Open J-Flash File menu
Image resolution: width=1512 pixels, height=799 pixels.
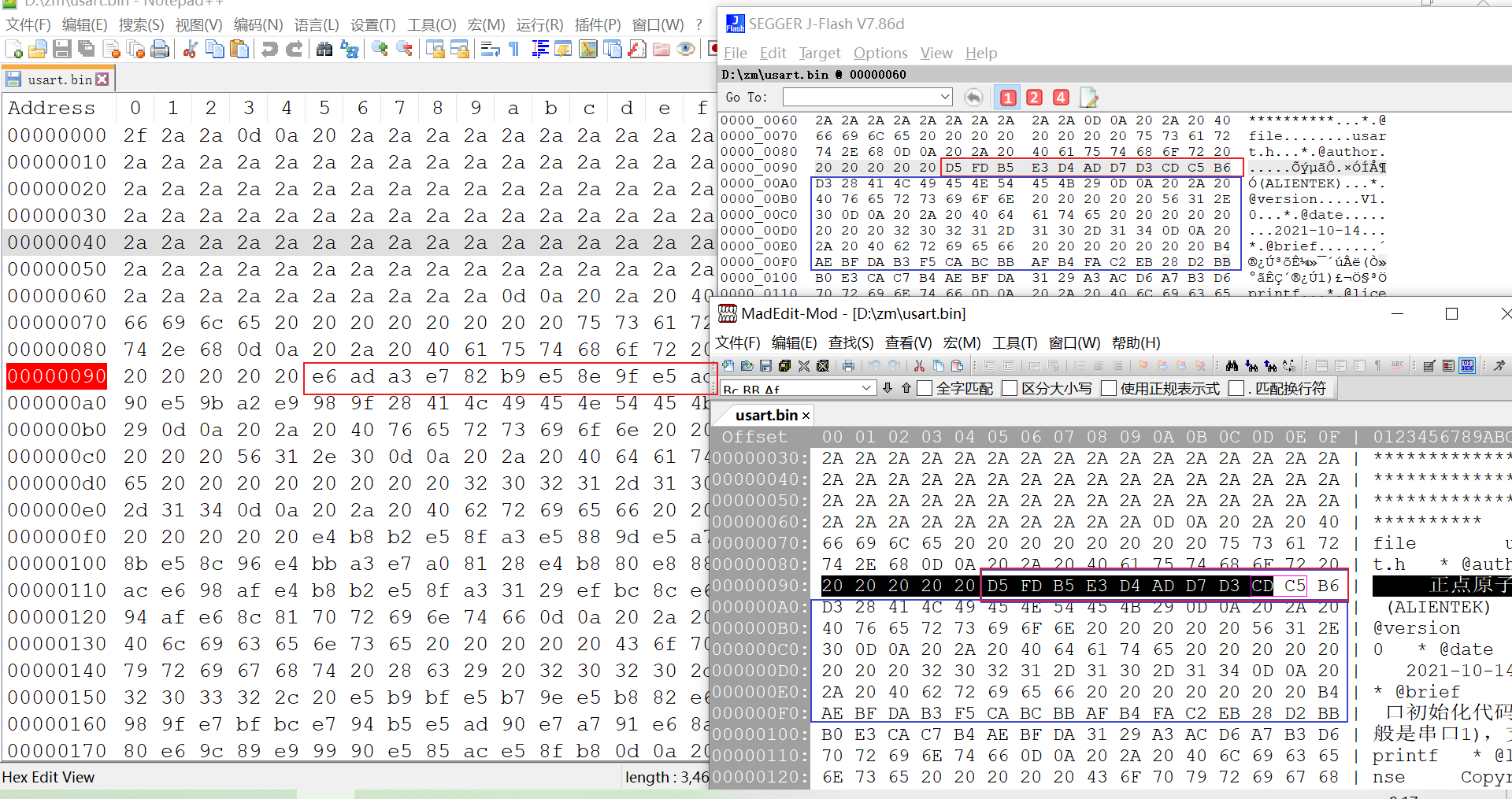point(736,53)
